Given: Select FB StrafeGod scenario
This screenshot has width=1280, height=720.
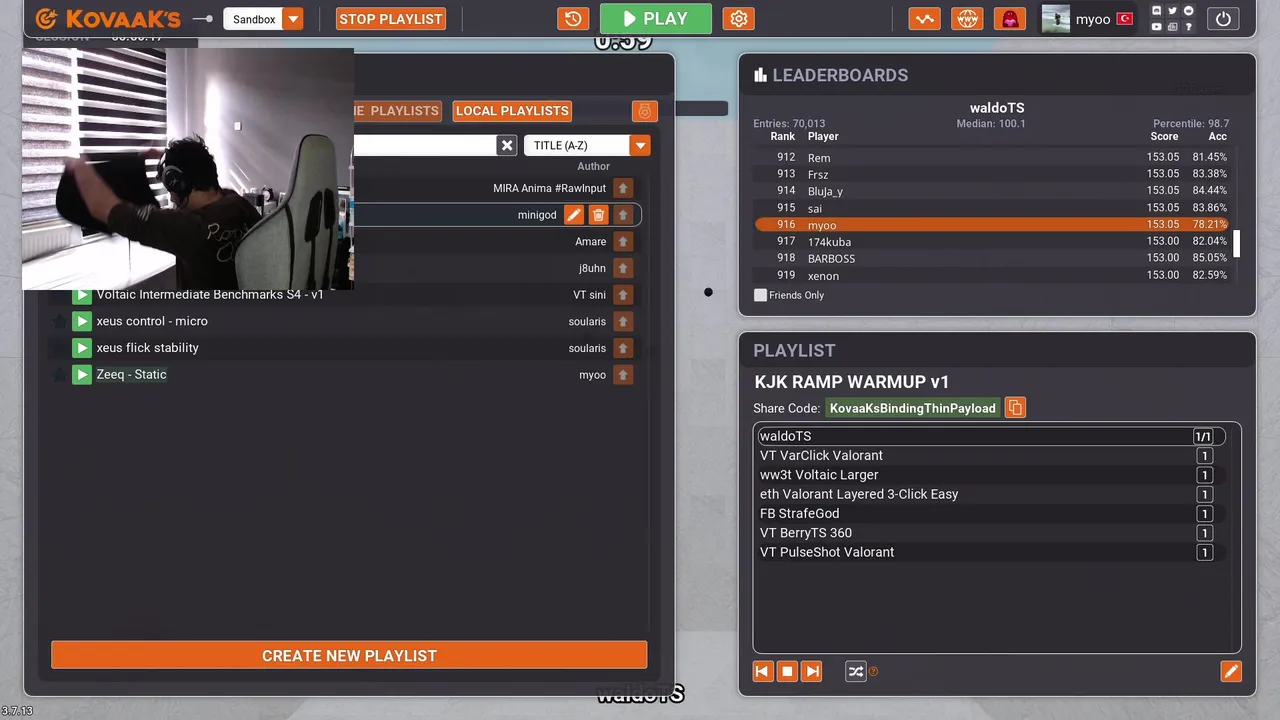Looking at the screenshot, I should (990, 514).
